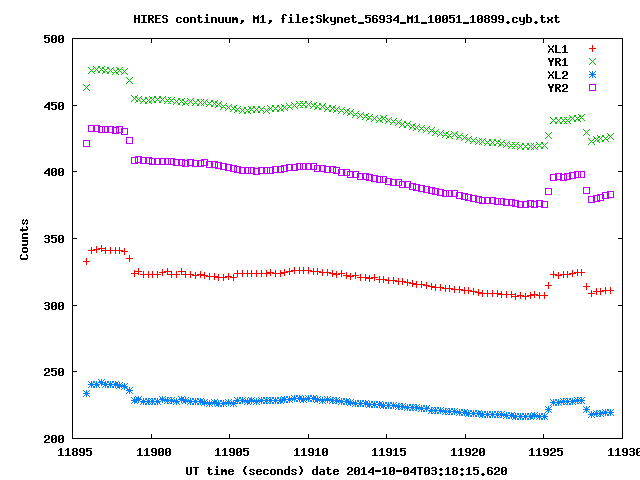Image resolution: width=640 pixels, height=480 pixels.
Task: Click the XL2 legend label
Action: point(558,75)
